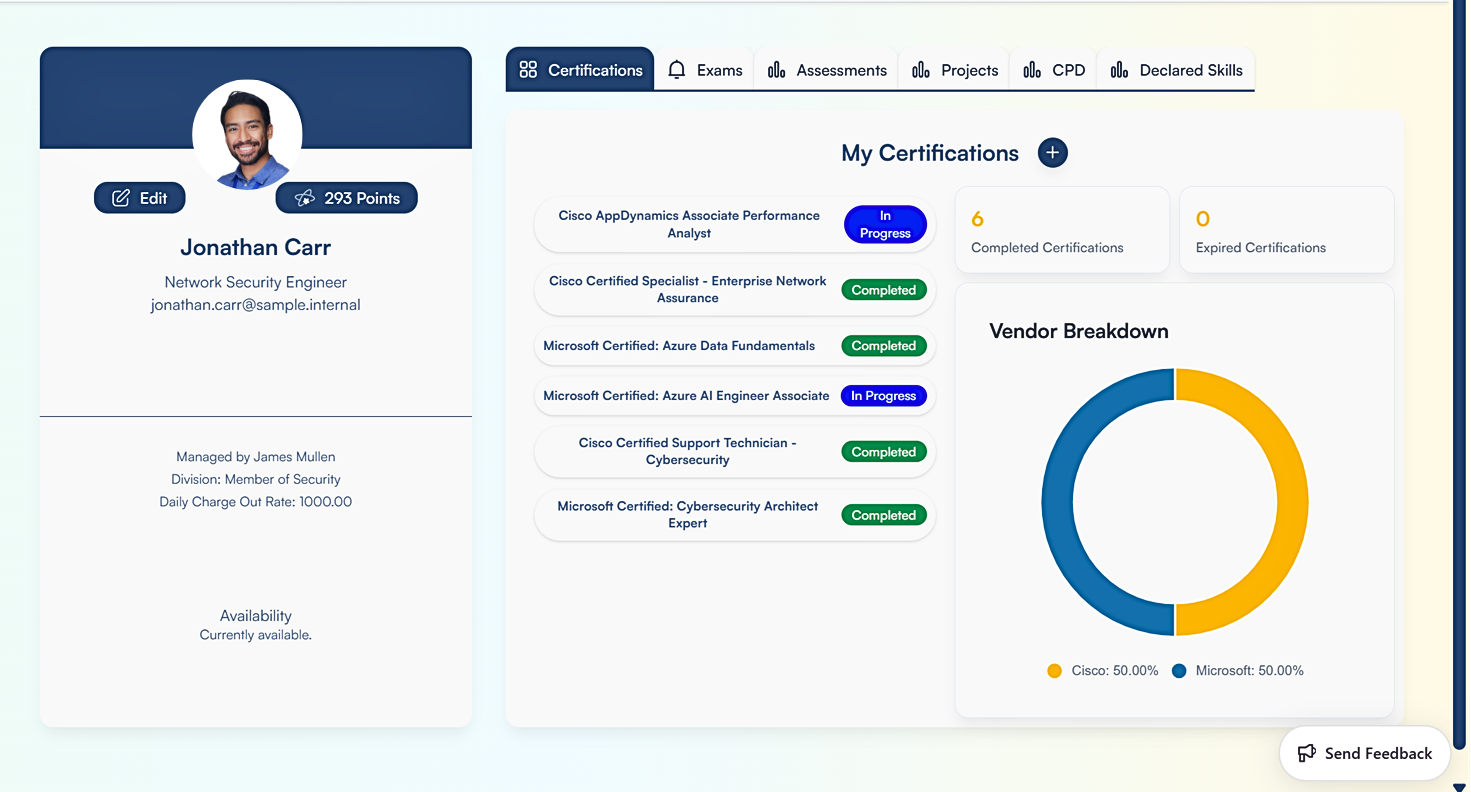Click the bar chart icon on CPD tab
Viewport: 1471px width, 792px height.
click(x=1032, y=70)
